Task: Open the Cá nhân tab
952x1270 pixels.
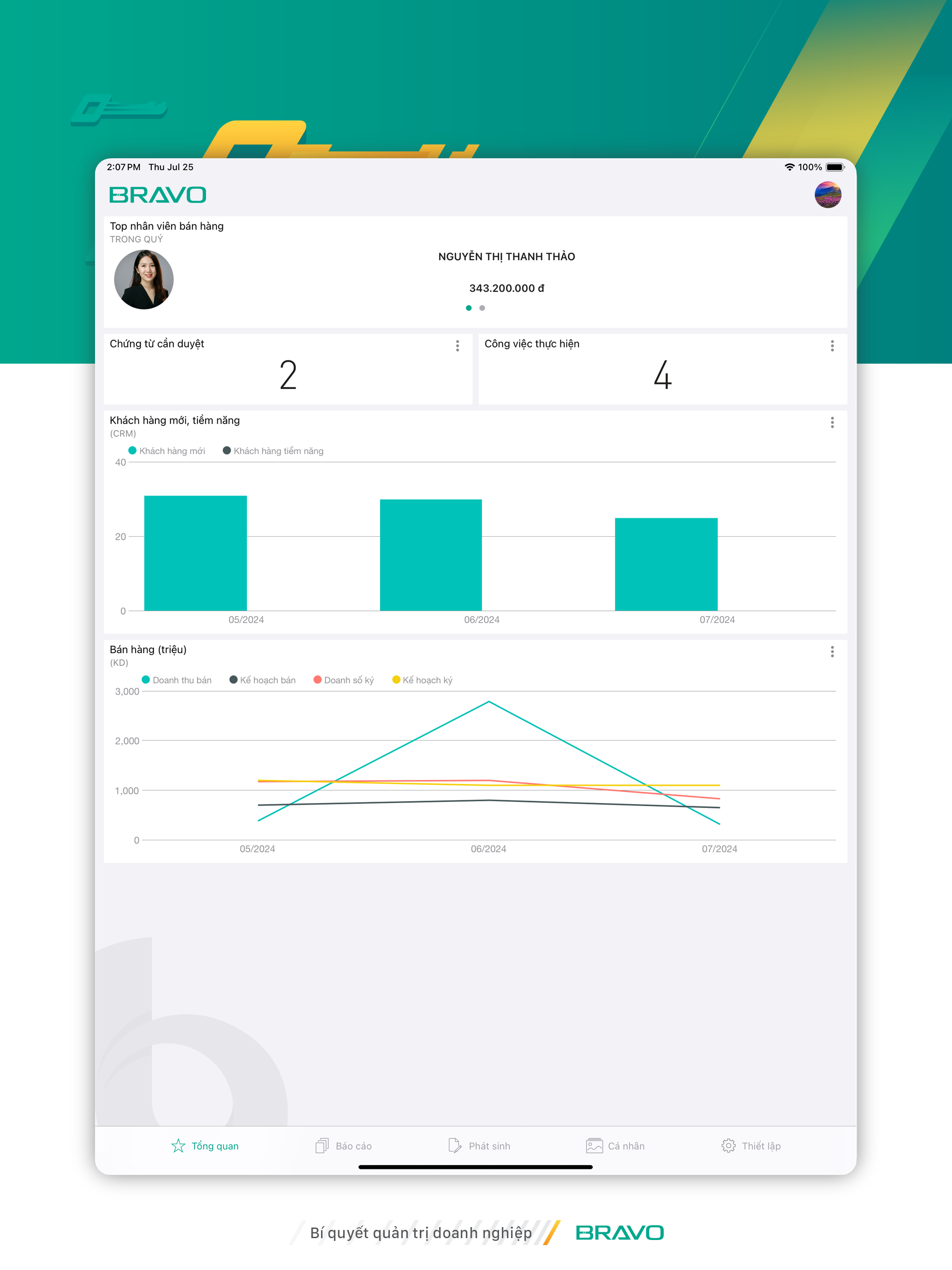Action: click(615, 1146)
